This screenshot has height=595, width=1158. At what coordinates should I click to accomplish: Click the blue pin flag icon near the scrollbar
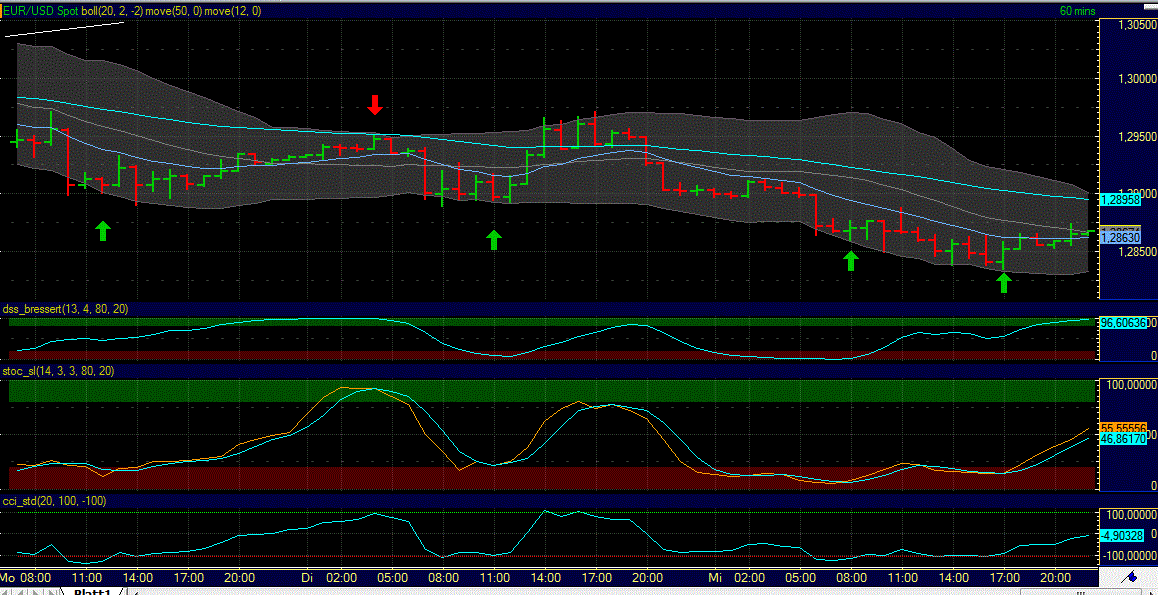click(x=1131, y=576)
